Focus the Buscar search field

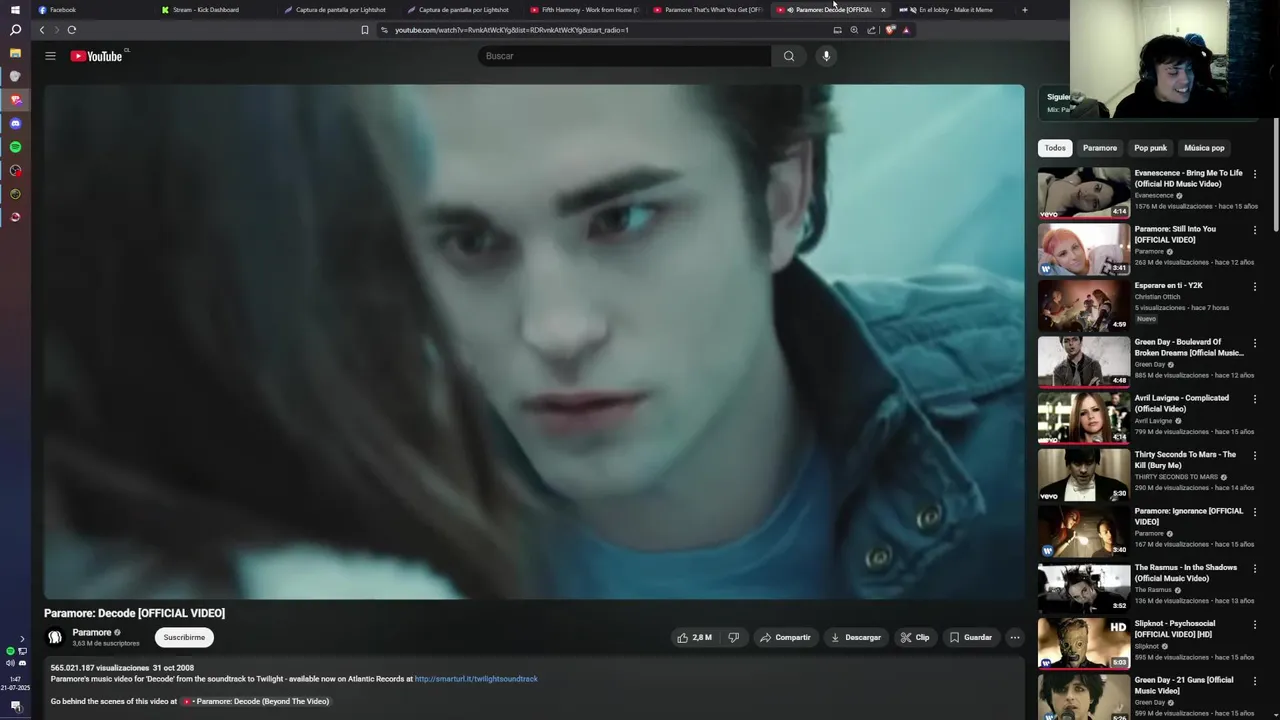(x=624, y=56)
